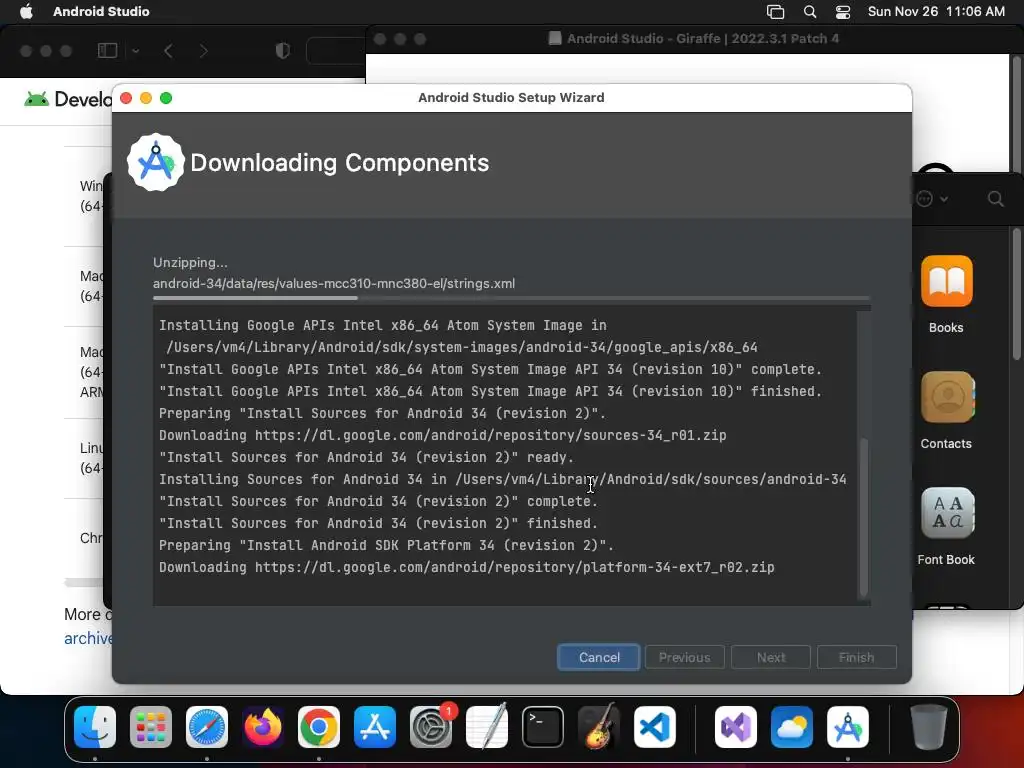Open Launchpad from the Dock

(151, 727)
